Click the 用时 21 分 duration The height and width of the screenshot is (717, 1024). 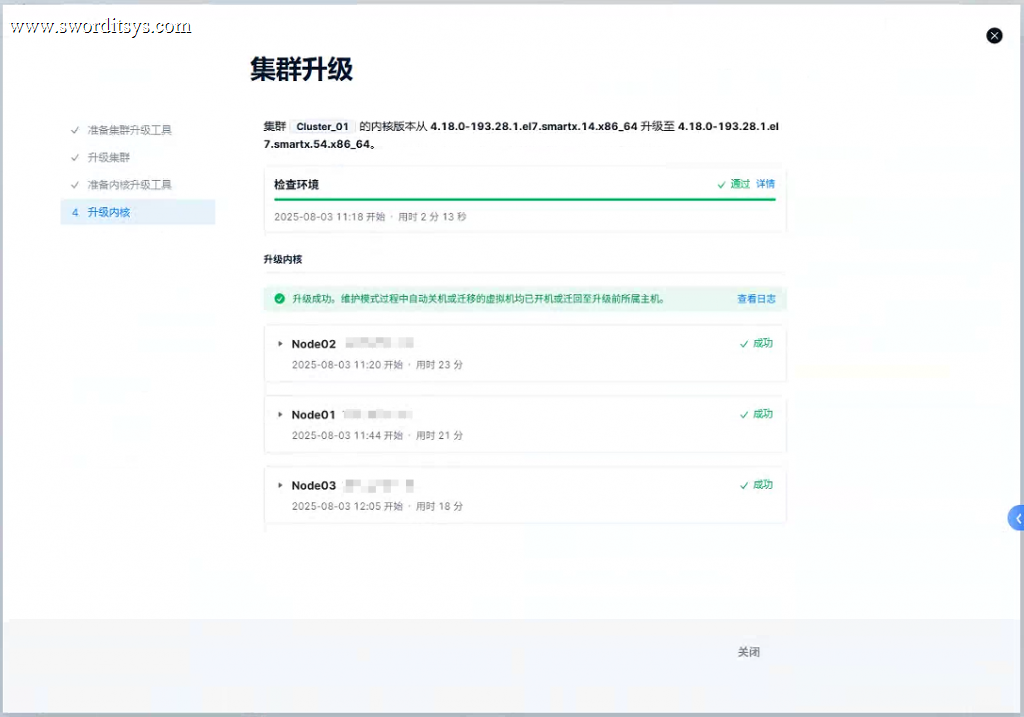pos(440,436)
